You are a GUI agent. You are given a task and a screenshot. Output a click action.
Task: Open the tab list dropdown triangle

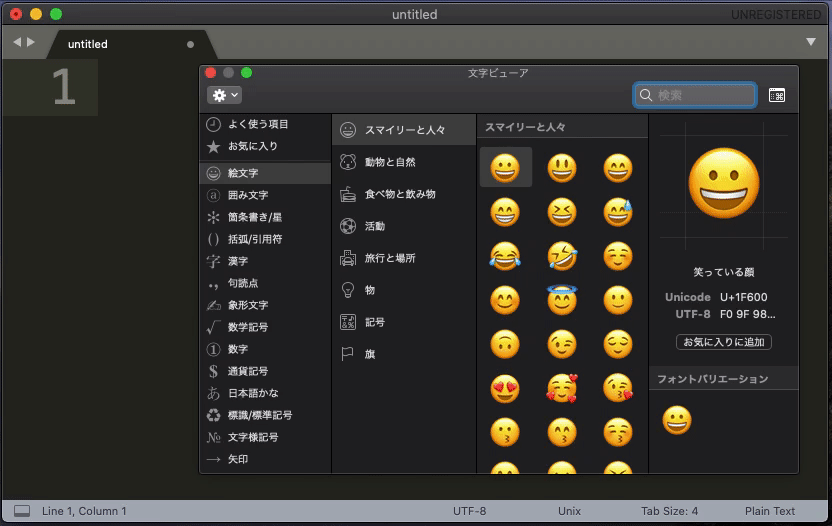tap(811, 42)
